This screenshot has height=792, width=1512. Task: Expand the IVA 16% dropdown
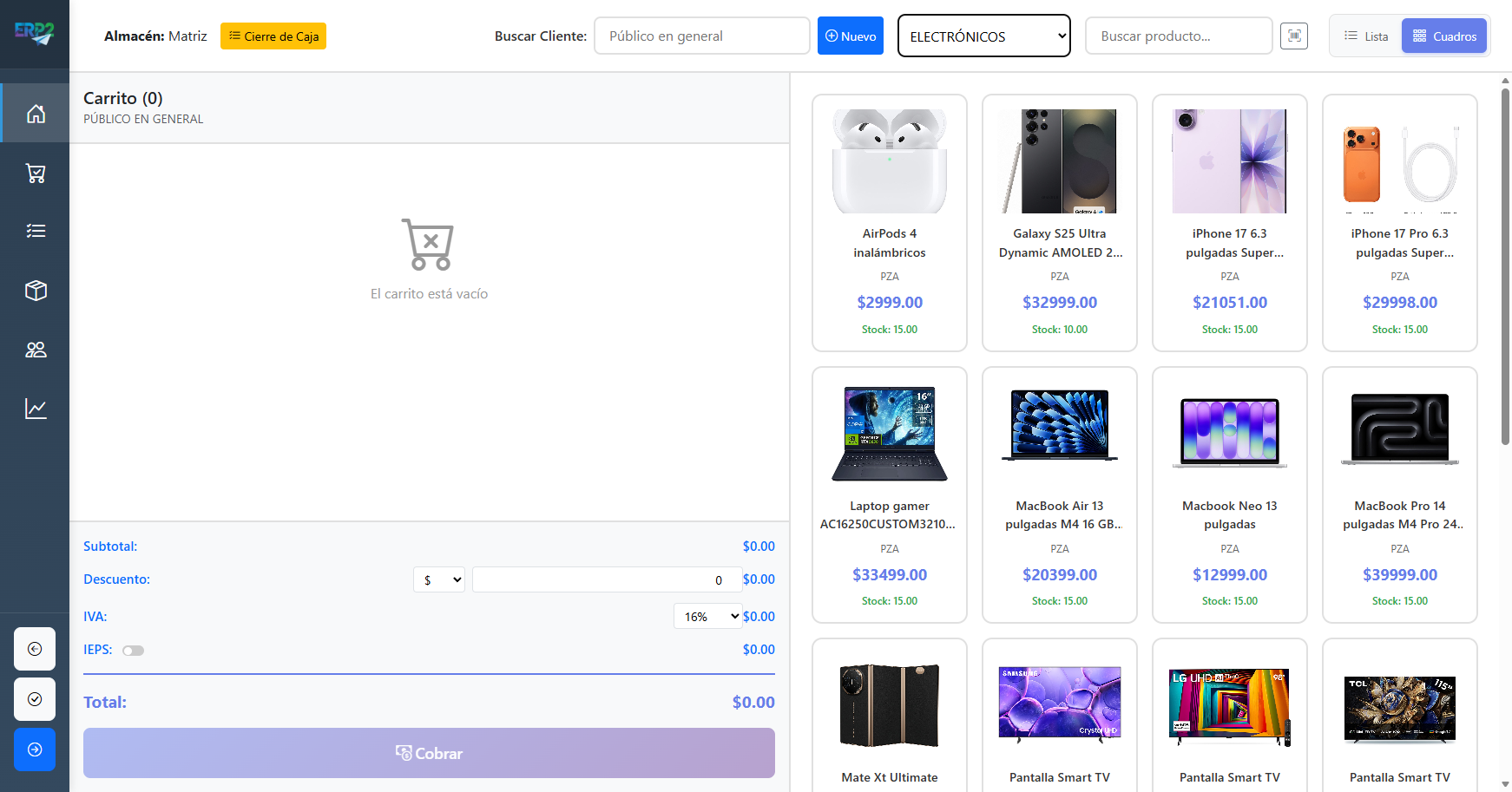[707, 617]
